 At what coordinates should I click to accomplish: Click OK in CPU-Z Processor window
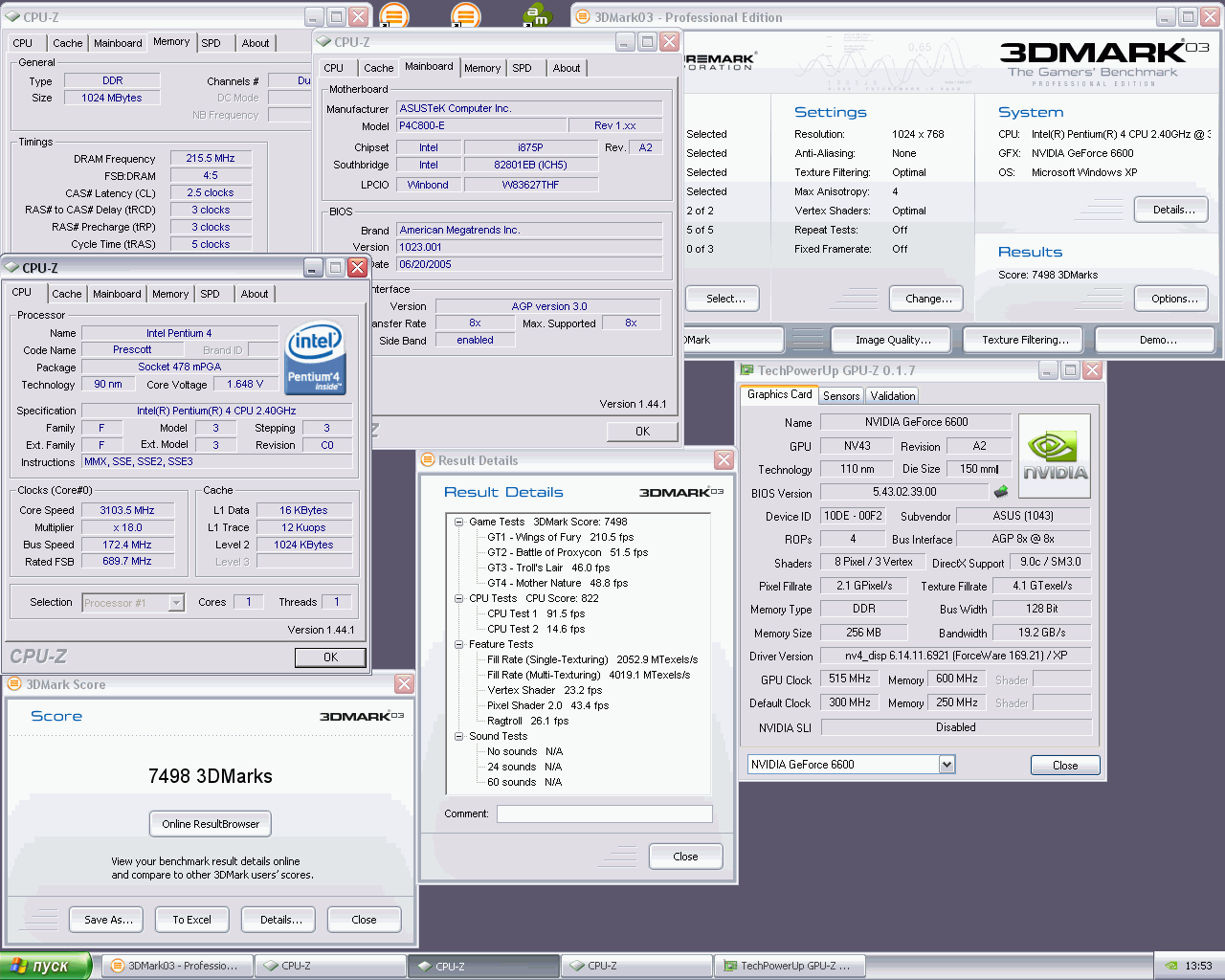[330, 657]
